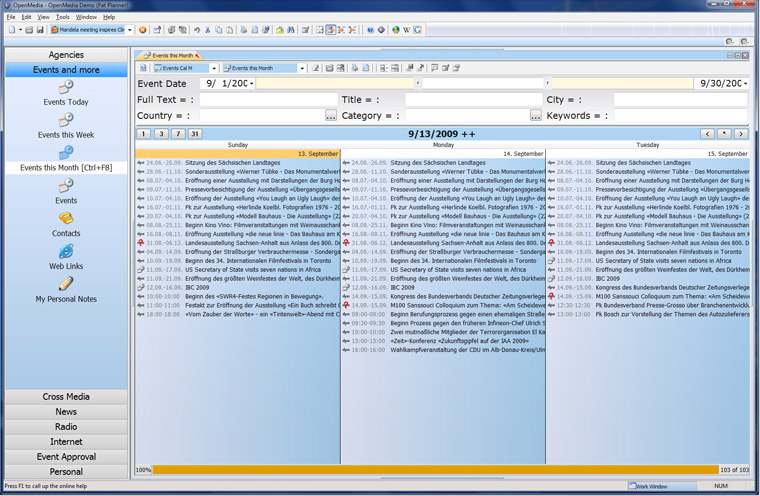Viewport: 760px width, 496px height.
Task: Open My Personal Notes
Action: (x=66, y=290)
